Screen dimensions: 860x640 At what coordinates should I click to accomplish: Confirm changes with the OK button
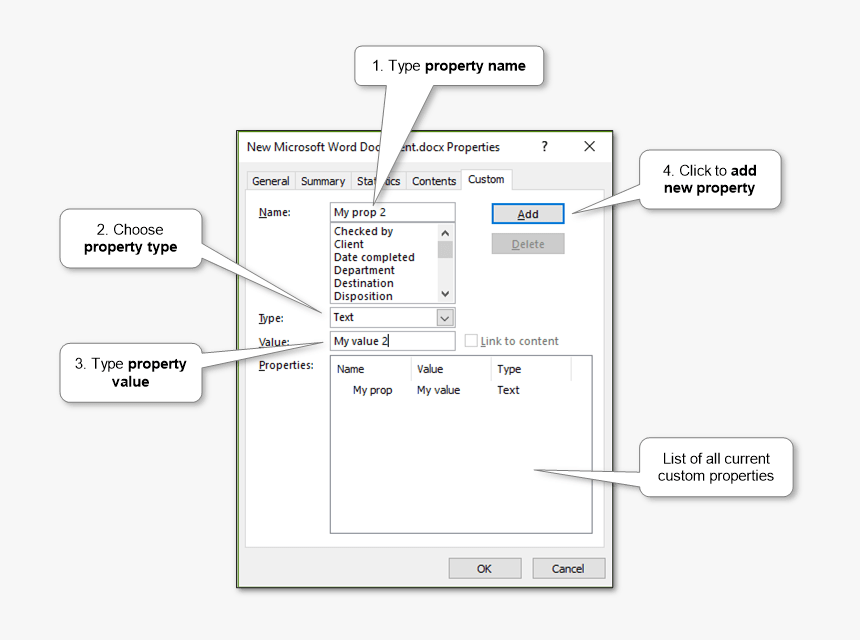484,568
